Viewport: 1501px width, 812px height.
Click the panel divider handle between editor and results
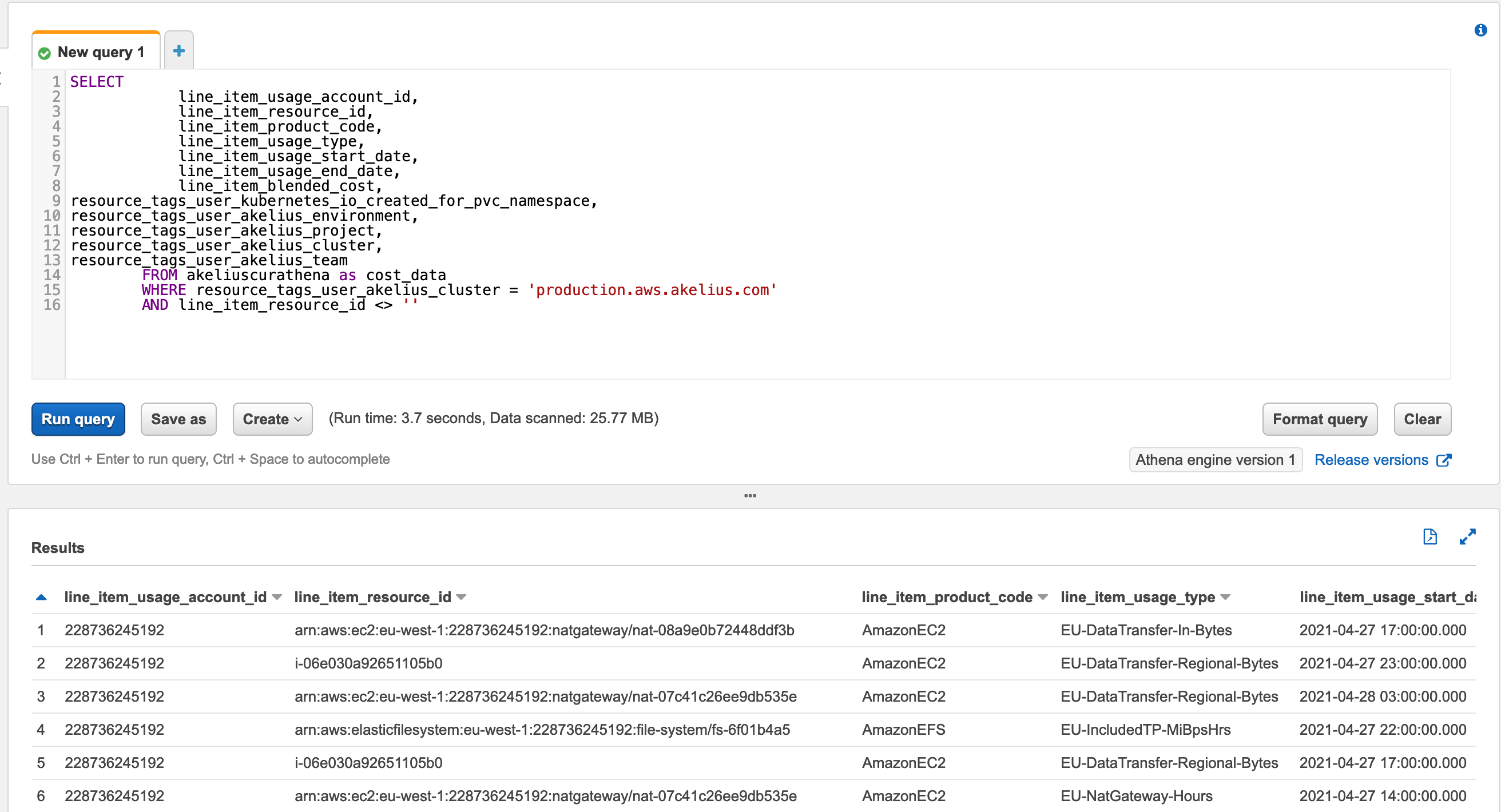(750, 496)
